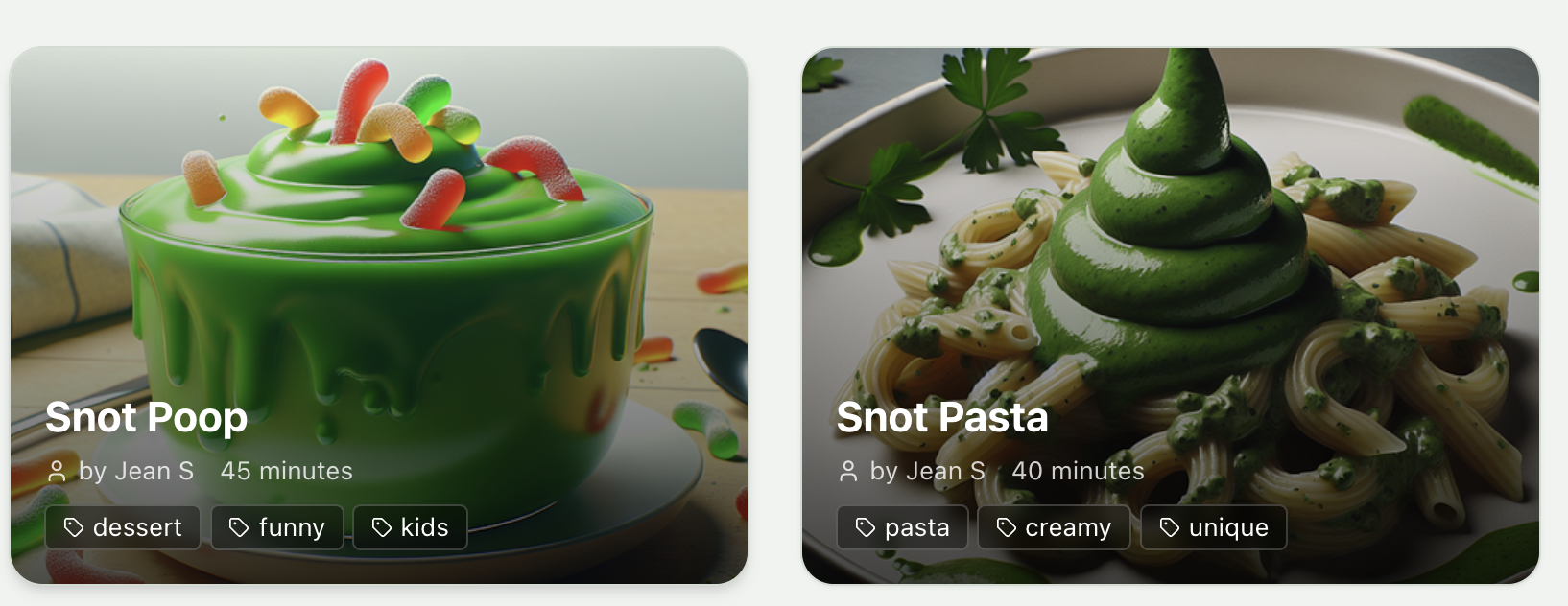1568x606 pixels.
Task: Open the Snot Pasta recipe title
Action: [x=942, y=417]
